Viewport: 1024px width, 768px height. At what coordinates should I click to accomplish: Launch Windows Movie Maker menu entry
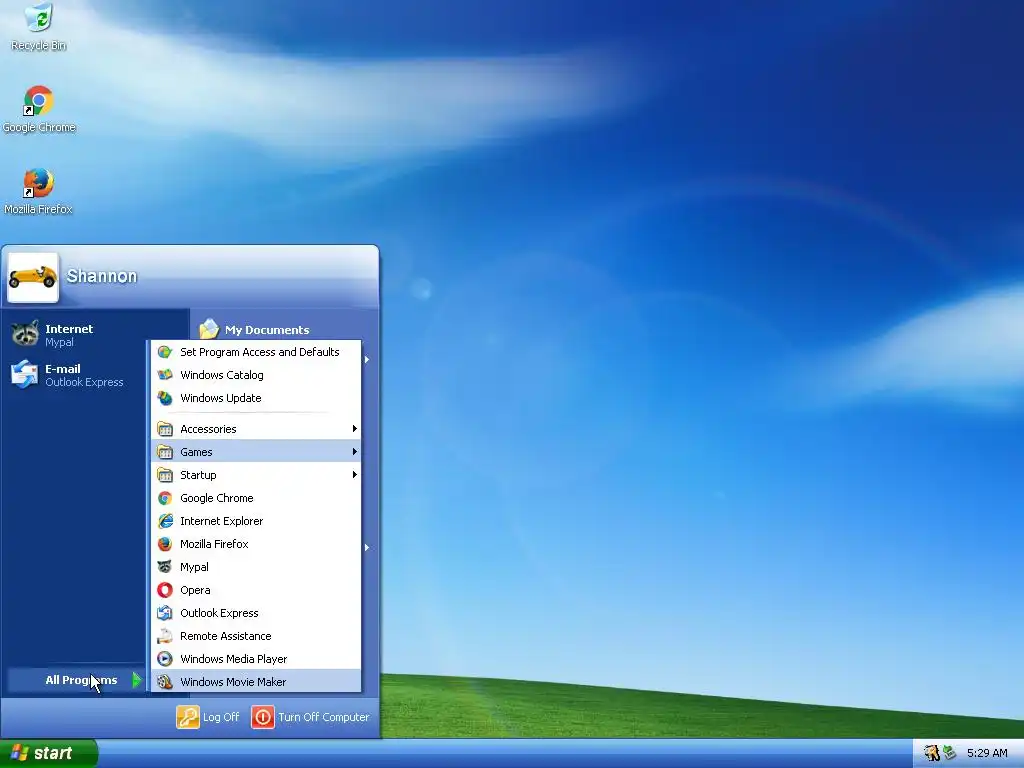click(x=256, y=682)
